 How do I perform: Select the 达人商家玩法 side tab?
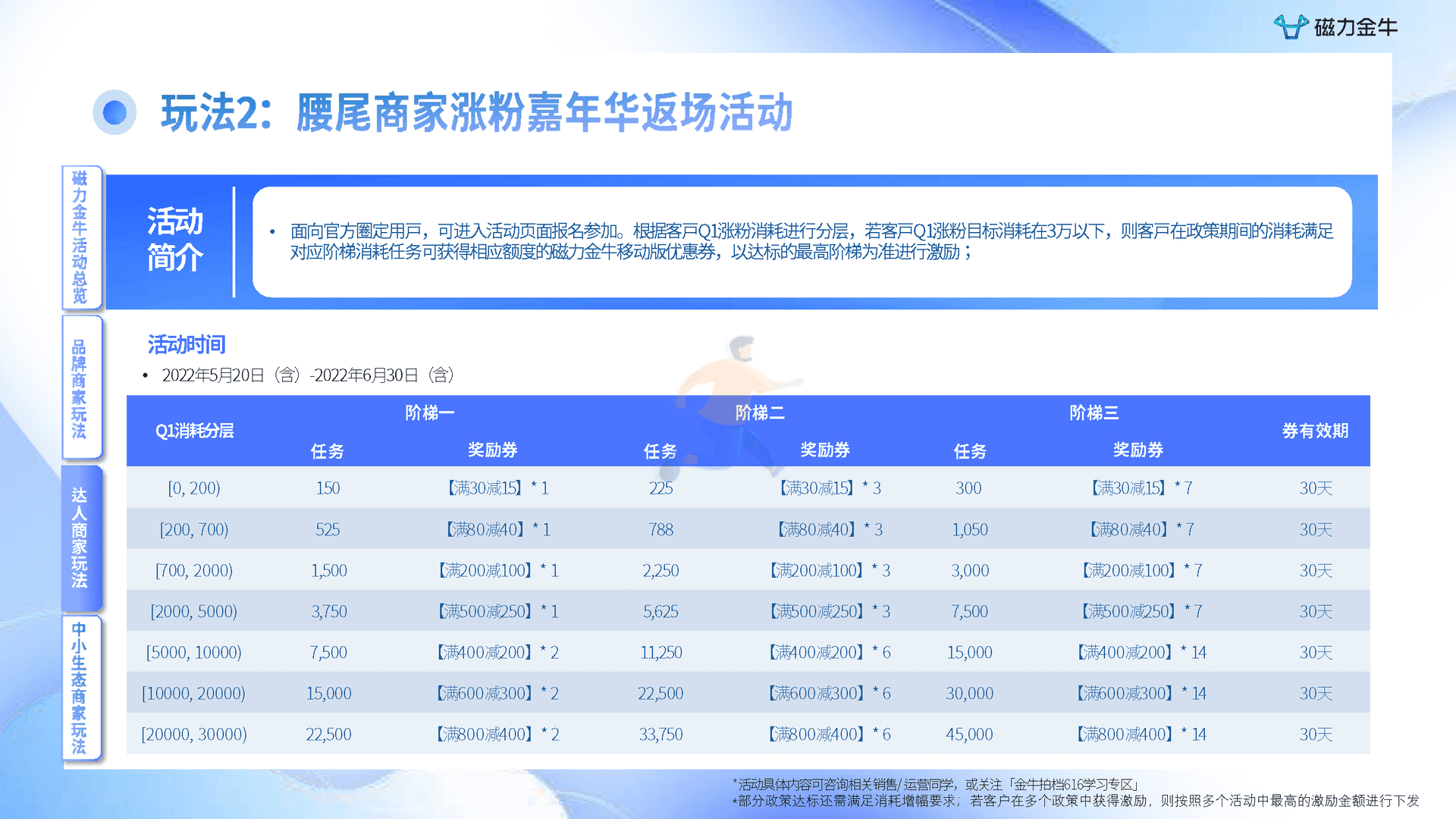pyautogui.click(x=80, y=538)
